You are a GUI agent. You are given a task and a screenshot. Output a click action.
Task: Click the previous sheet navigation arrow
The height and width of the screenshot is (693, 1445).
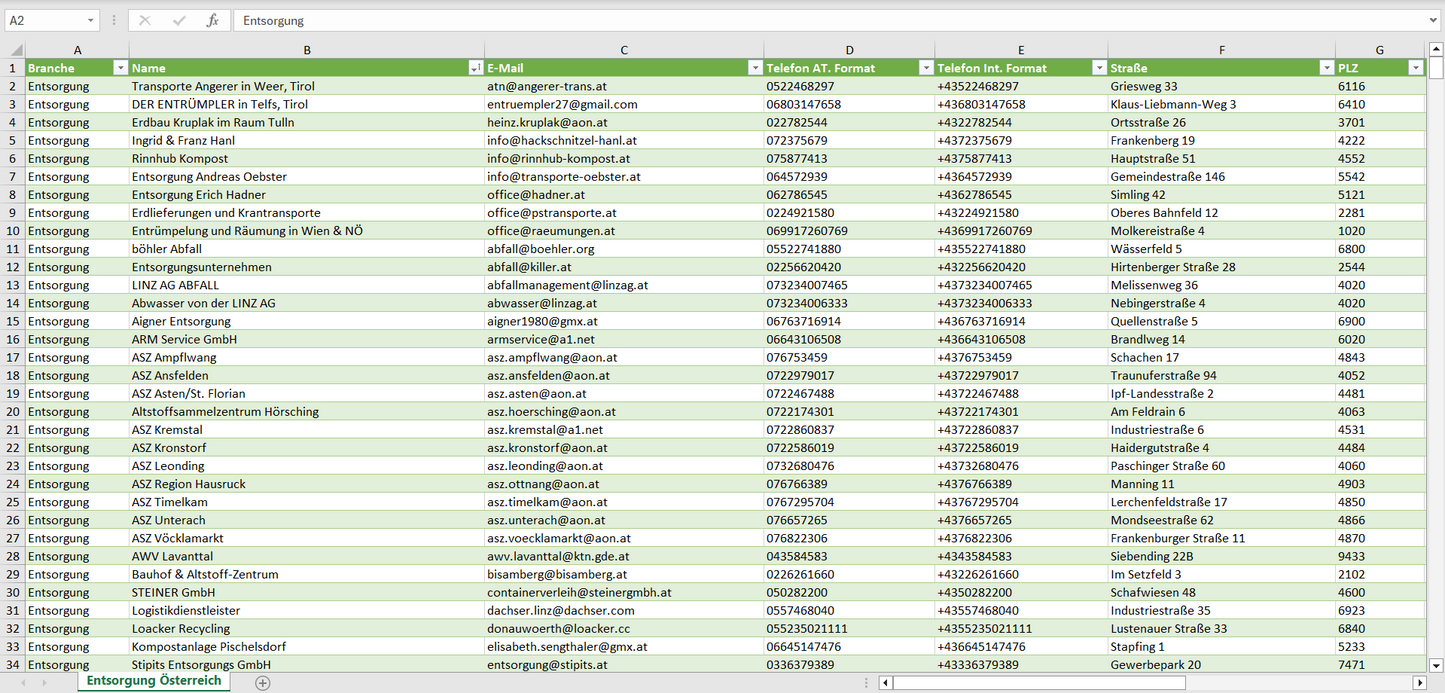pos(23,682)
